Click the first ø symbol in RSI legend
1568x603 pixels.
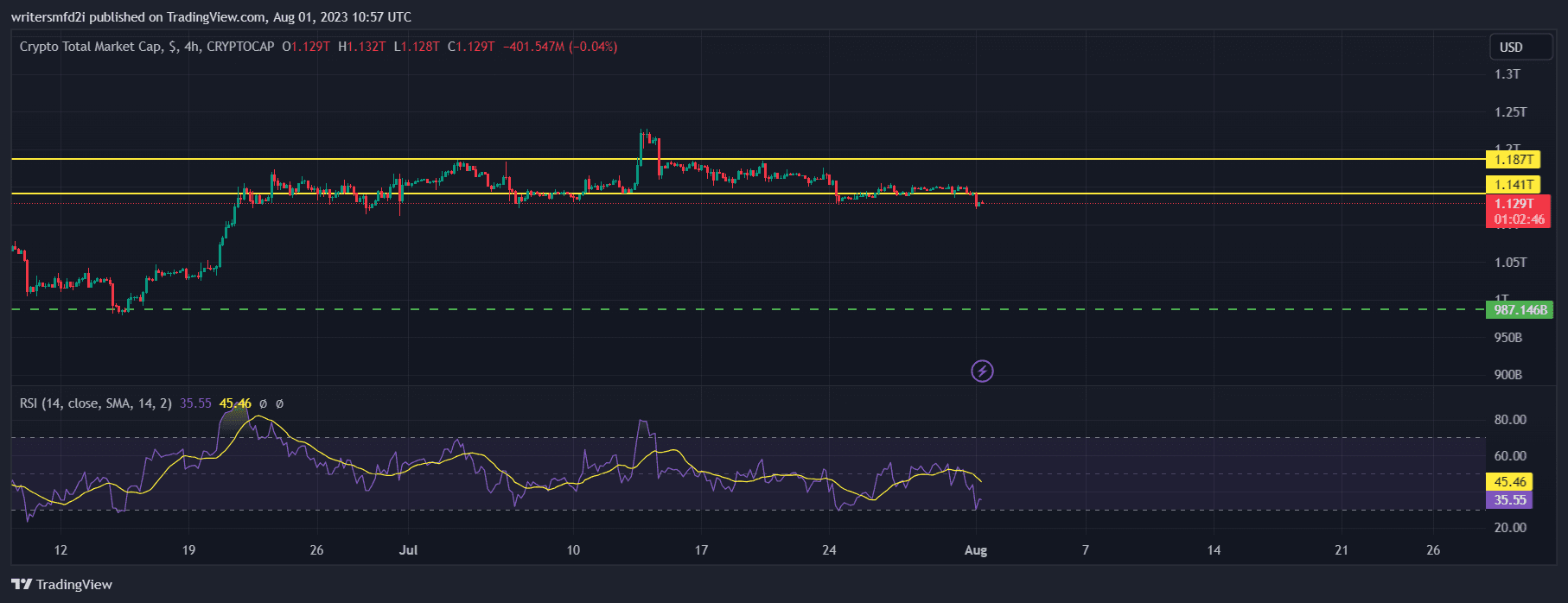pyautogui.click(x=263, y=403)
